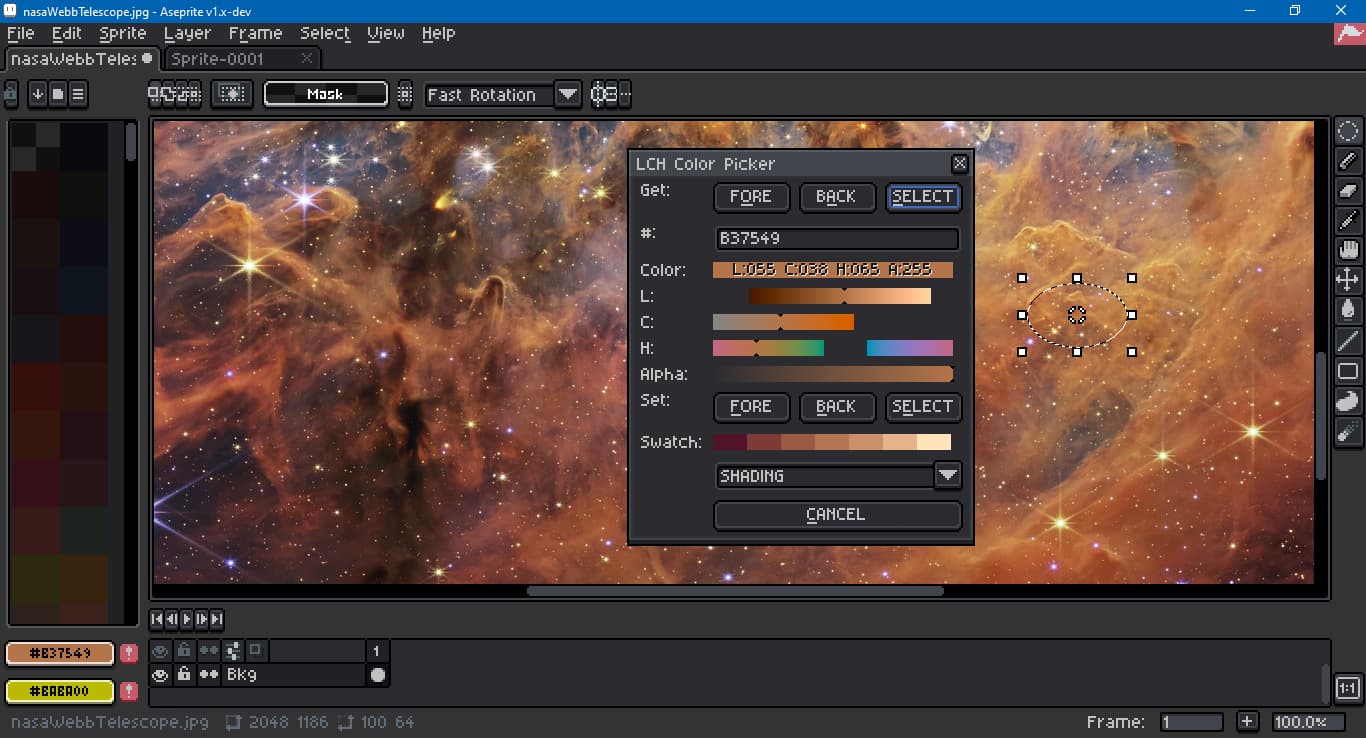Image resolution: width=1366 pixels, height=738 pixels.
Task: Click Get SELECT button in color picker
Action: click(x=922, y=197)
